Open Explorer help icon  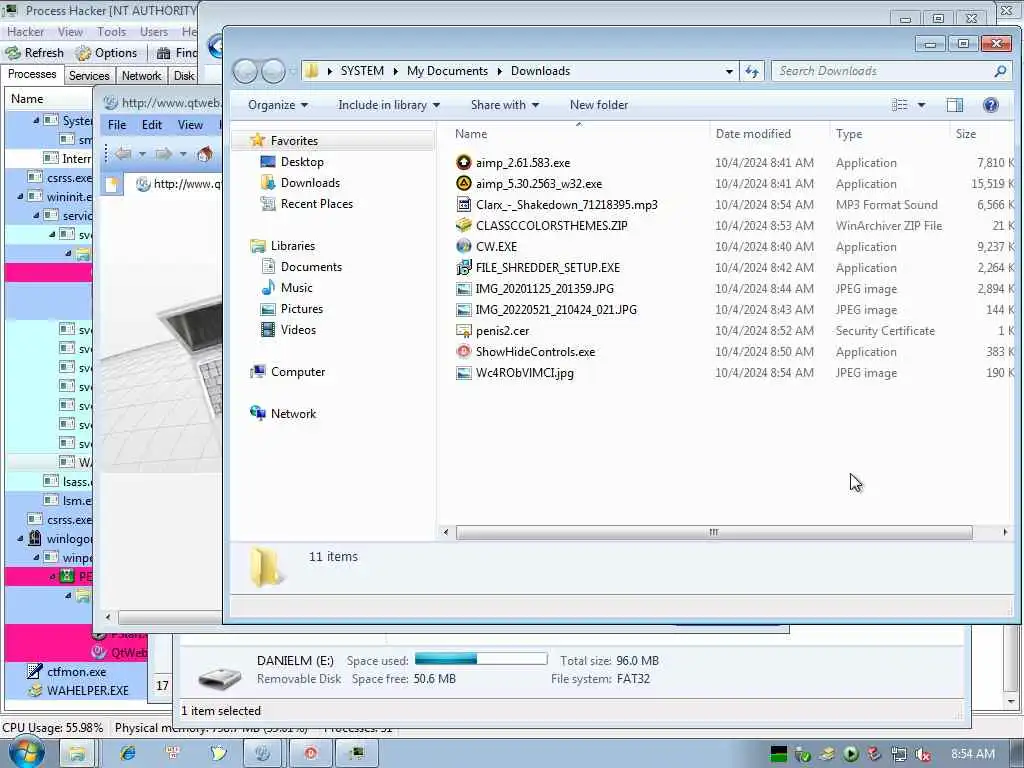pos(991,104)
